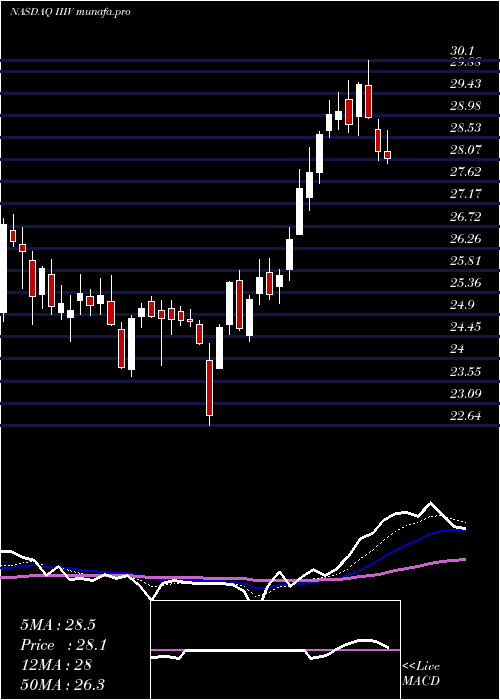The image size is (500, 700).
Task: Click the NASDAQ HIV munafa.pro title text
Action: coord(70,12)
